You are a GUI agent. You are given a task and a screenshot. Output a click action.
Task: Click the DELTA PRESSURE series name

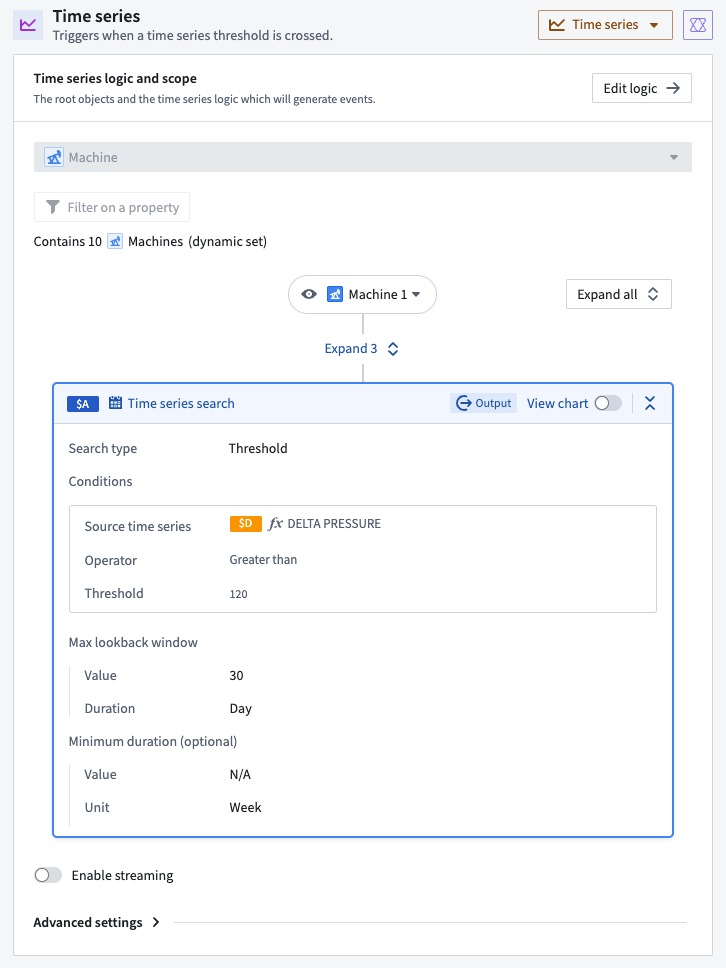click(334, 524)
